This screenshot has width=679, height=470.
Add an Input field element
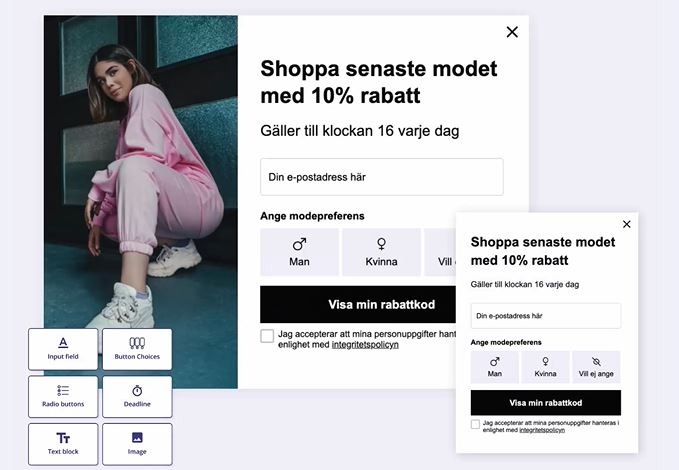point(63,349)
